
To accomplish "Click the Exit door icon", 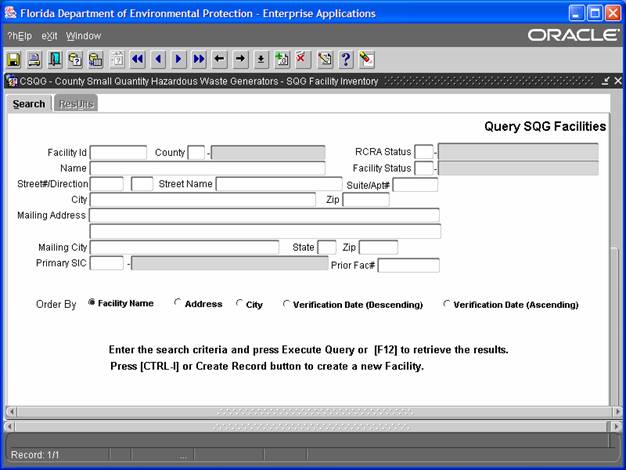I will 55,59.
